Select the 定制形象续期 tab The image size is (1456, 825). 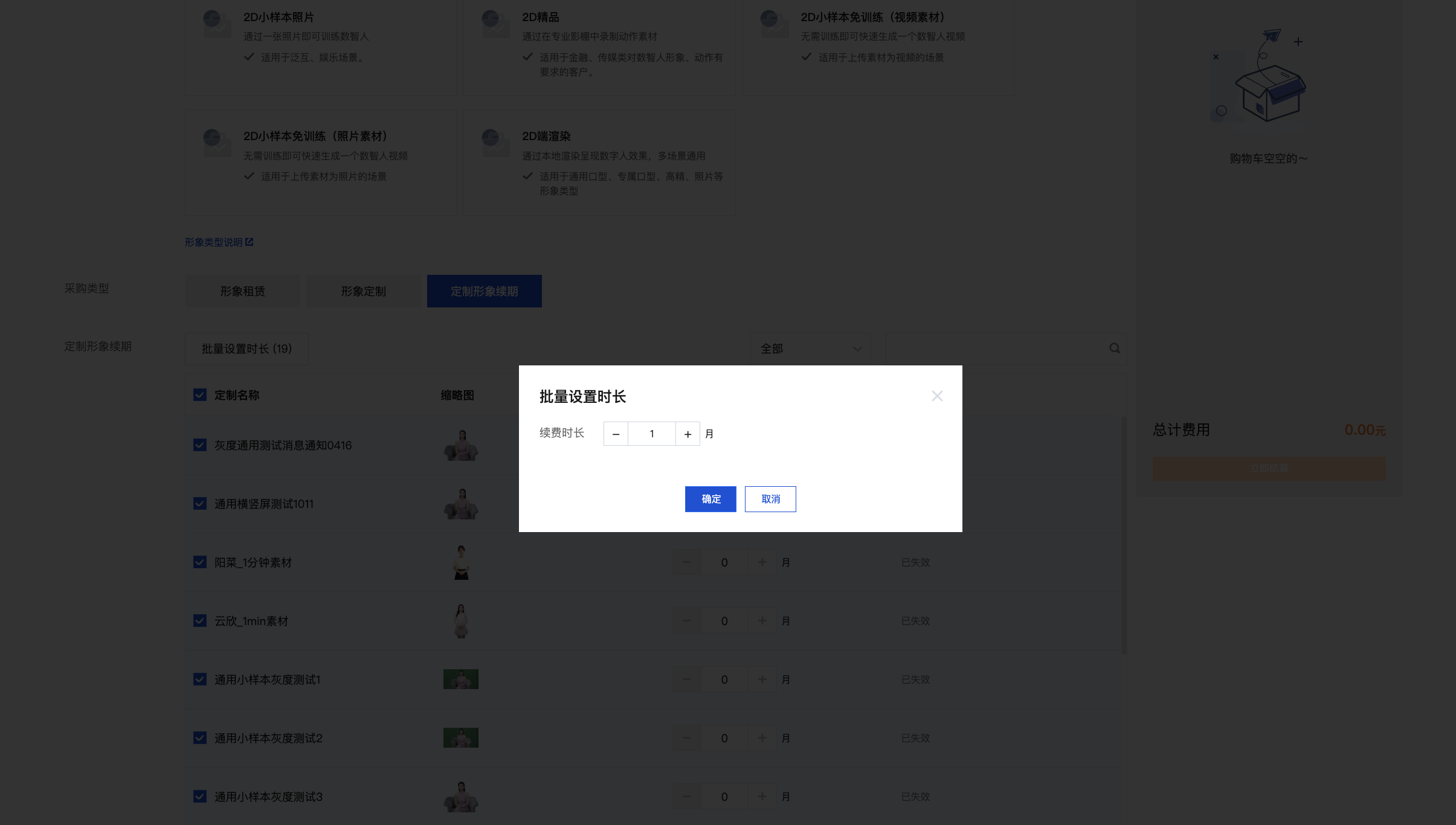click(484, 291)
